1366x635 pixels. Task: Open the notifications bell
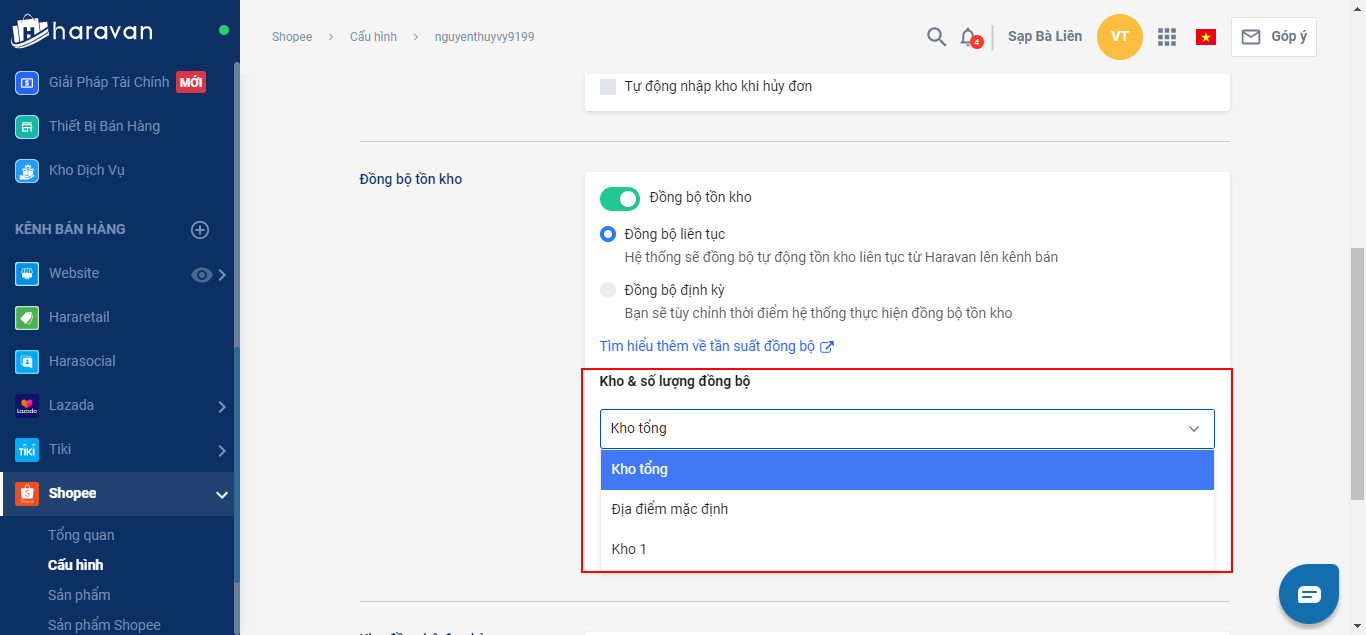pos(968,37)
